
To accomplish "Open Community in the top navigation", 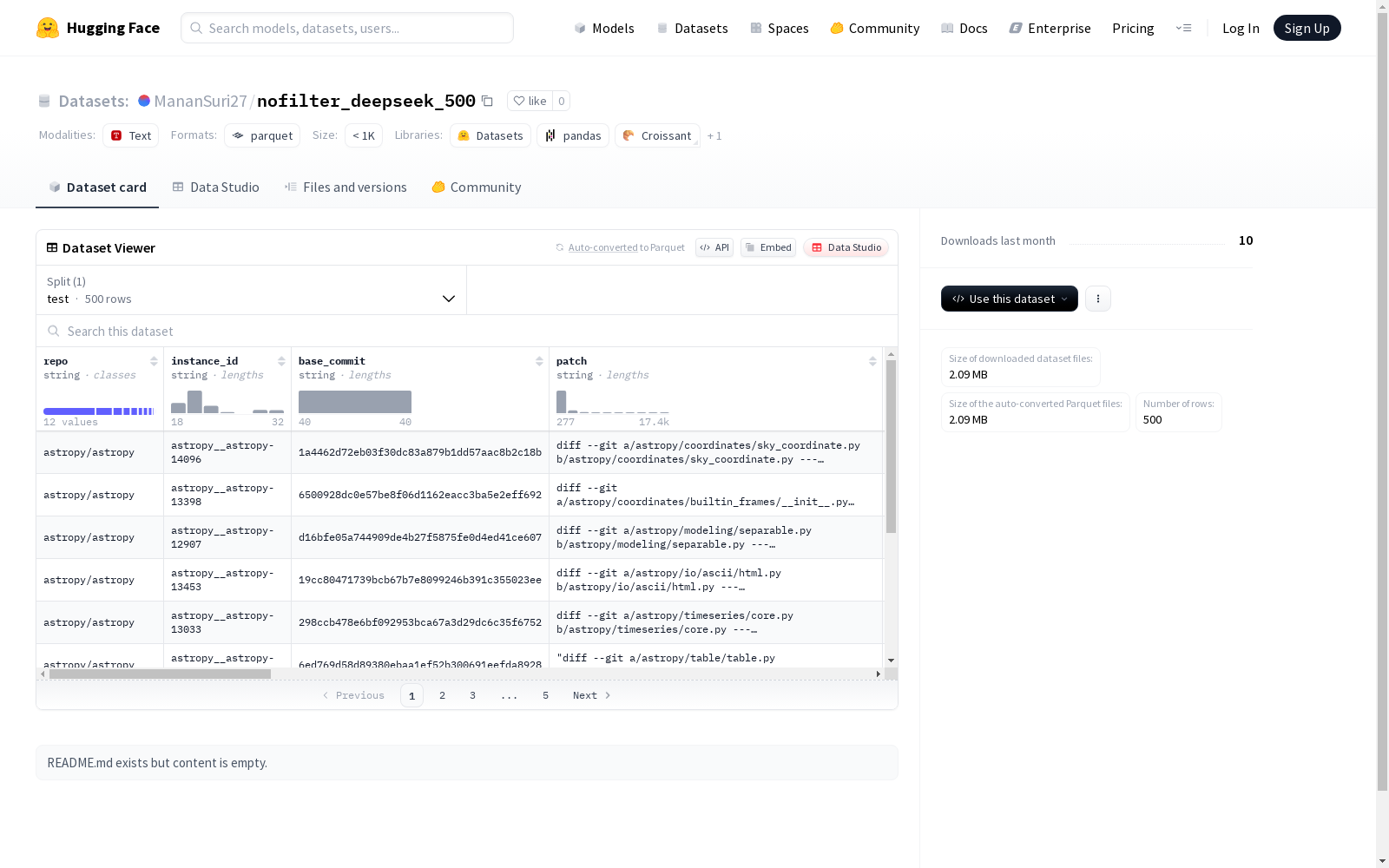I will coord(875,28).
